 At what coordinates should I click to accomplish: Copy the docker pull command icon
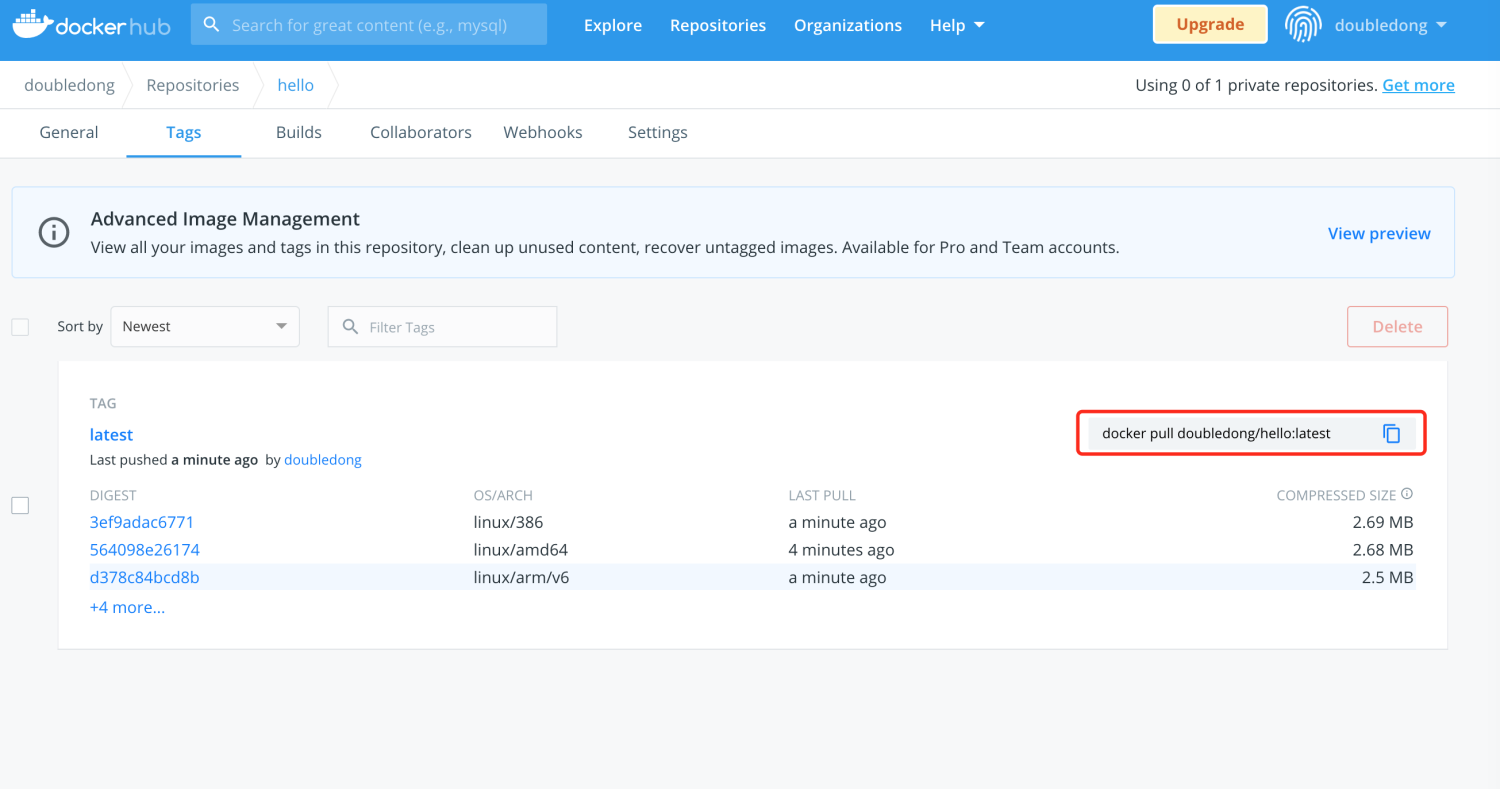click(1392, 434)
